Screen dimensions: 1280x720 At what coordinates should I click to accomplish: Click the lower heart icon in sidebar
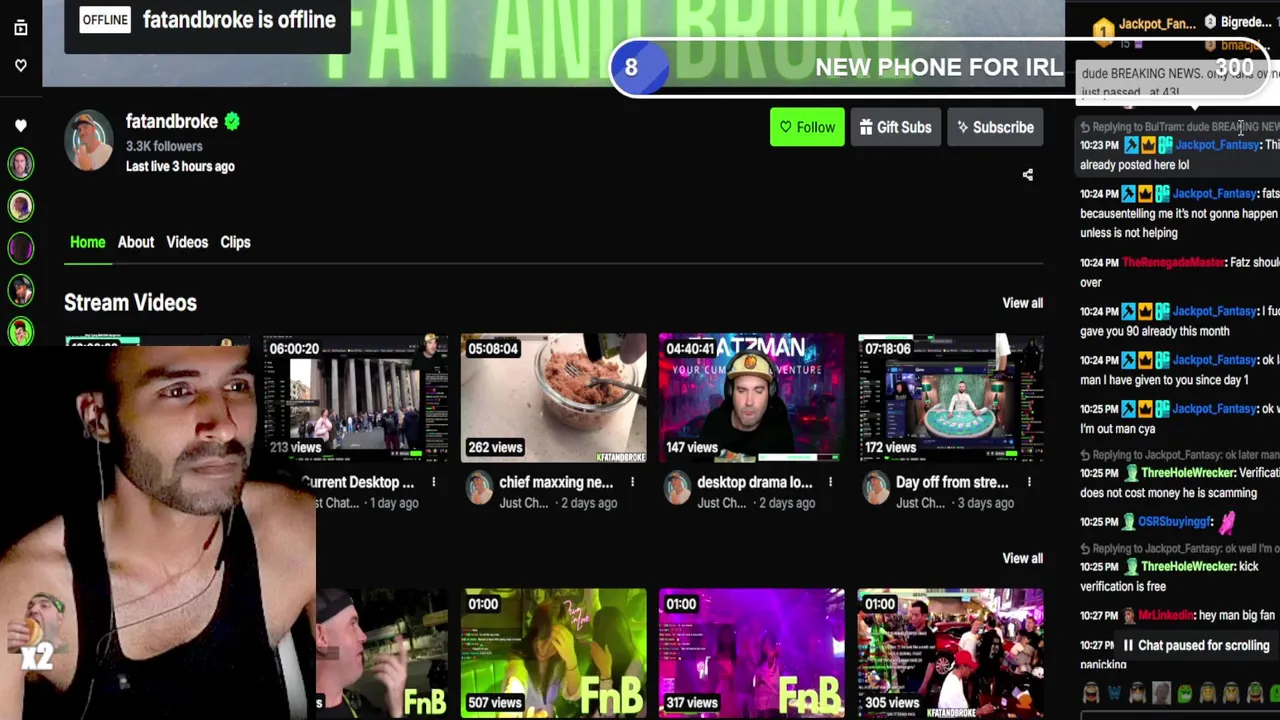(x=21, y=126)
